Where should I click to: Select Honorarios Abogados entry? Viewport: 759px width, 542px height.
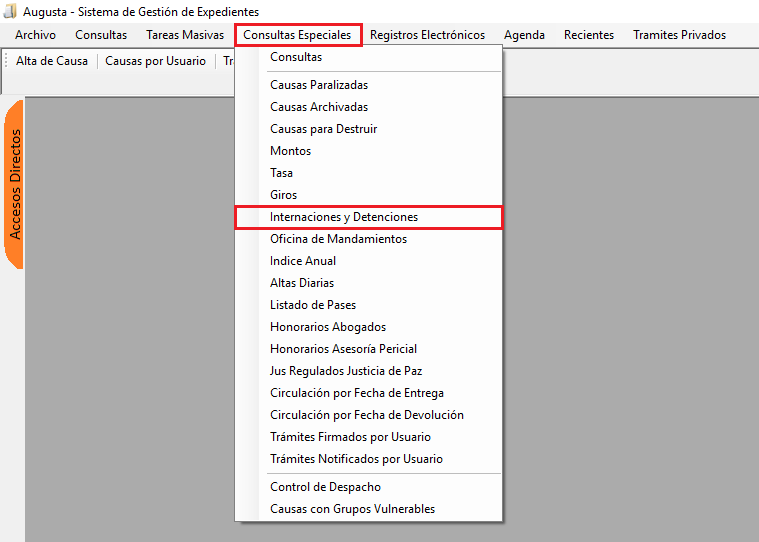pos(328,327)
